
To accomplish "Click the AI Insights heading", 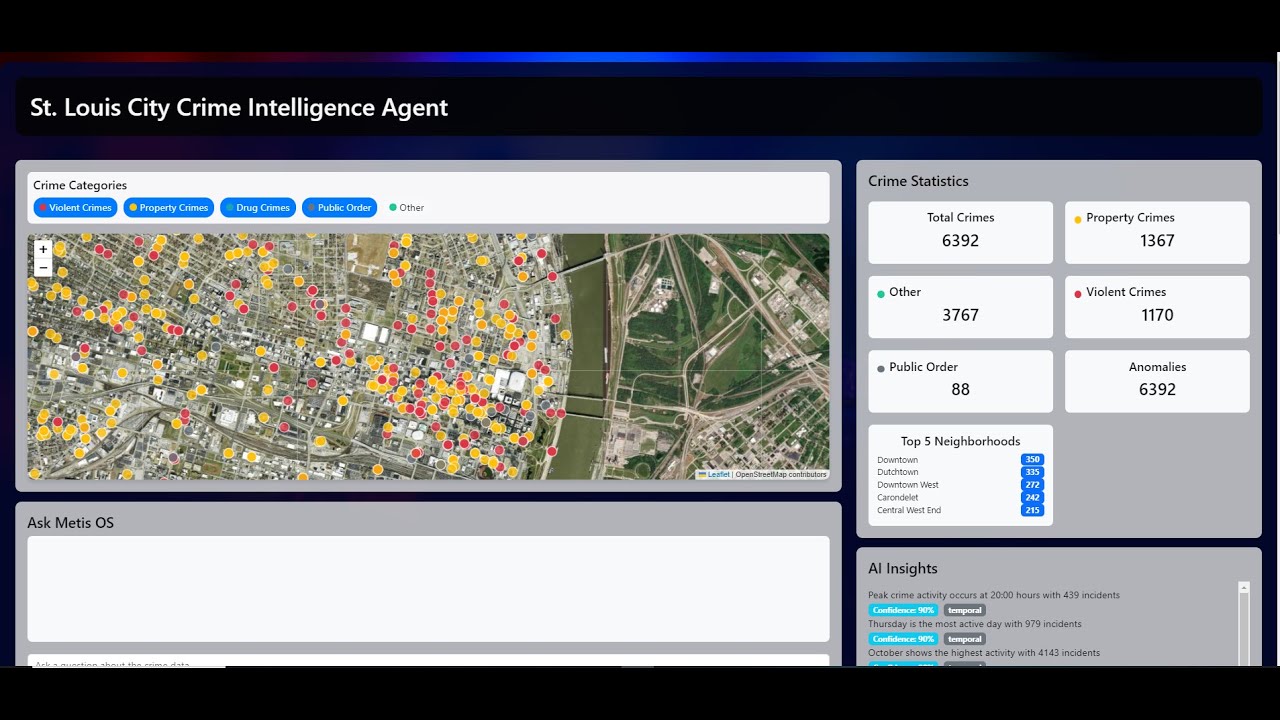I will click(x=903, y=569).
